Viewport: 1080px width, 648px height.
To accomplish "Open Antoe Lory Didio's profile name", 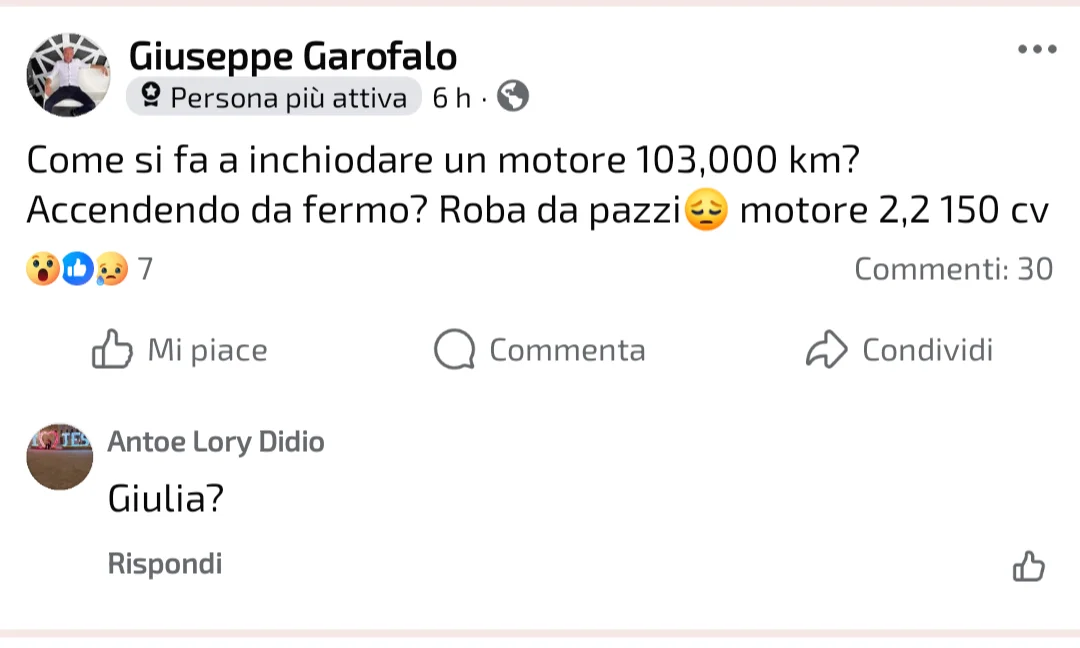I will coord(216,442).
